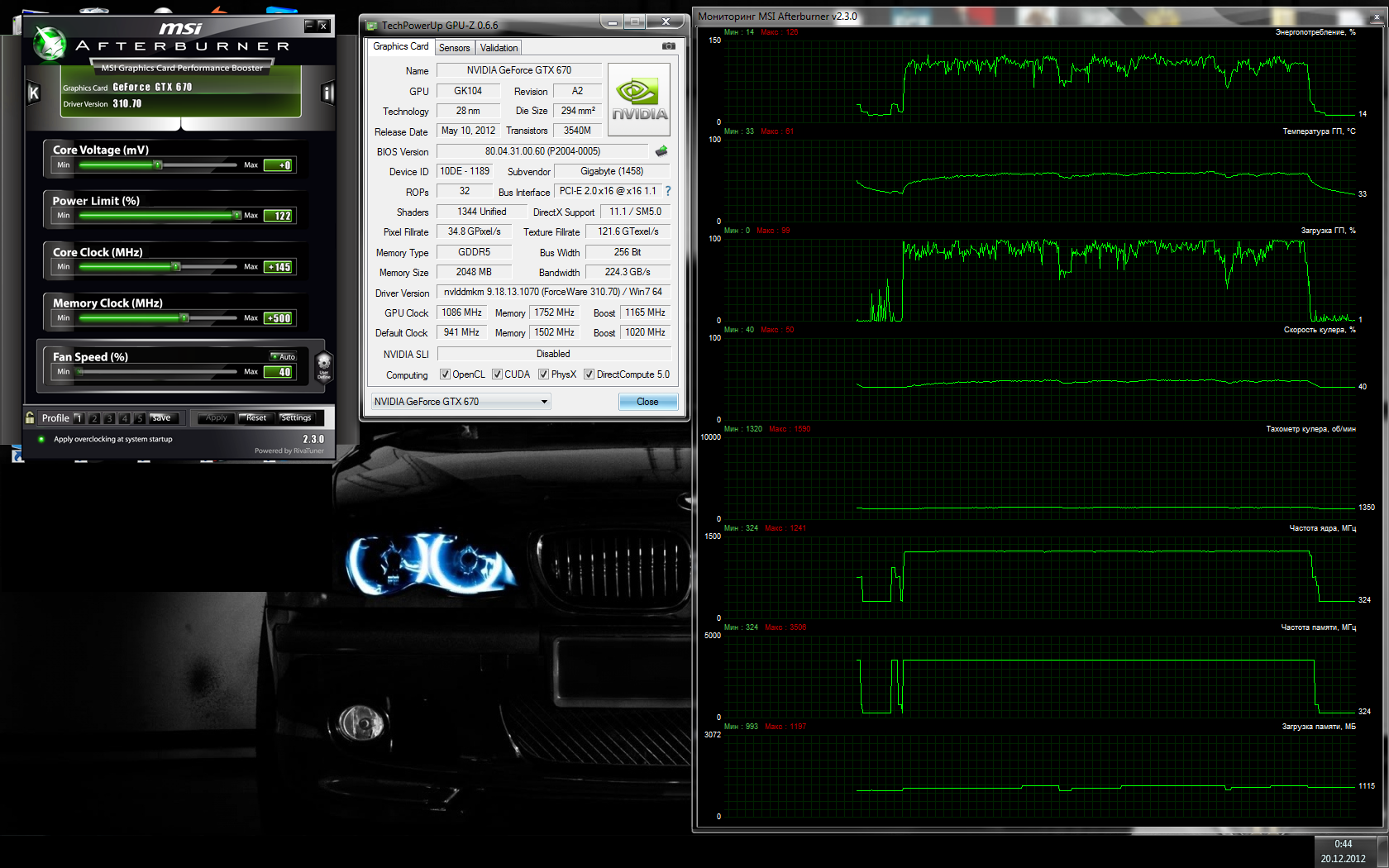Select profile slot 4
This screenshot has width=1389, height=868.
click(124, 418)
